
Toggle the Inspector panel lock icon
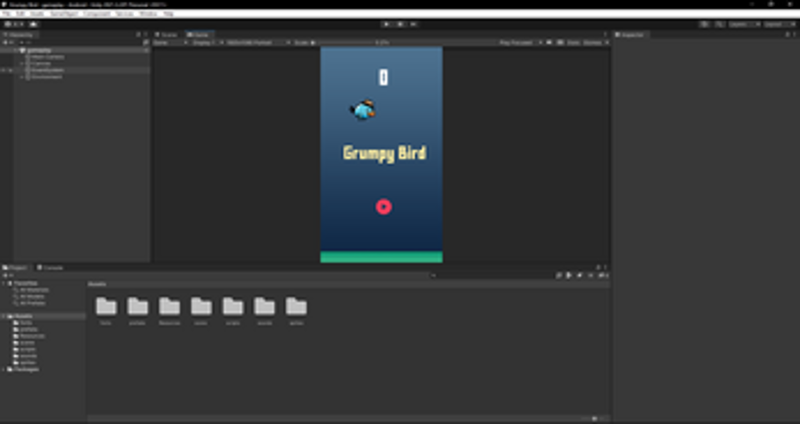pyautogui.click(x=787, y=35)
